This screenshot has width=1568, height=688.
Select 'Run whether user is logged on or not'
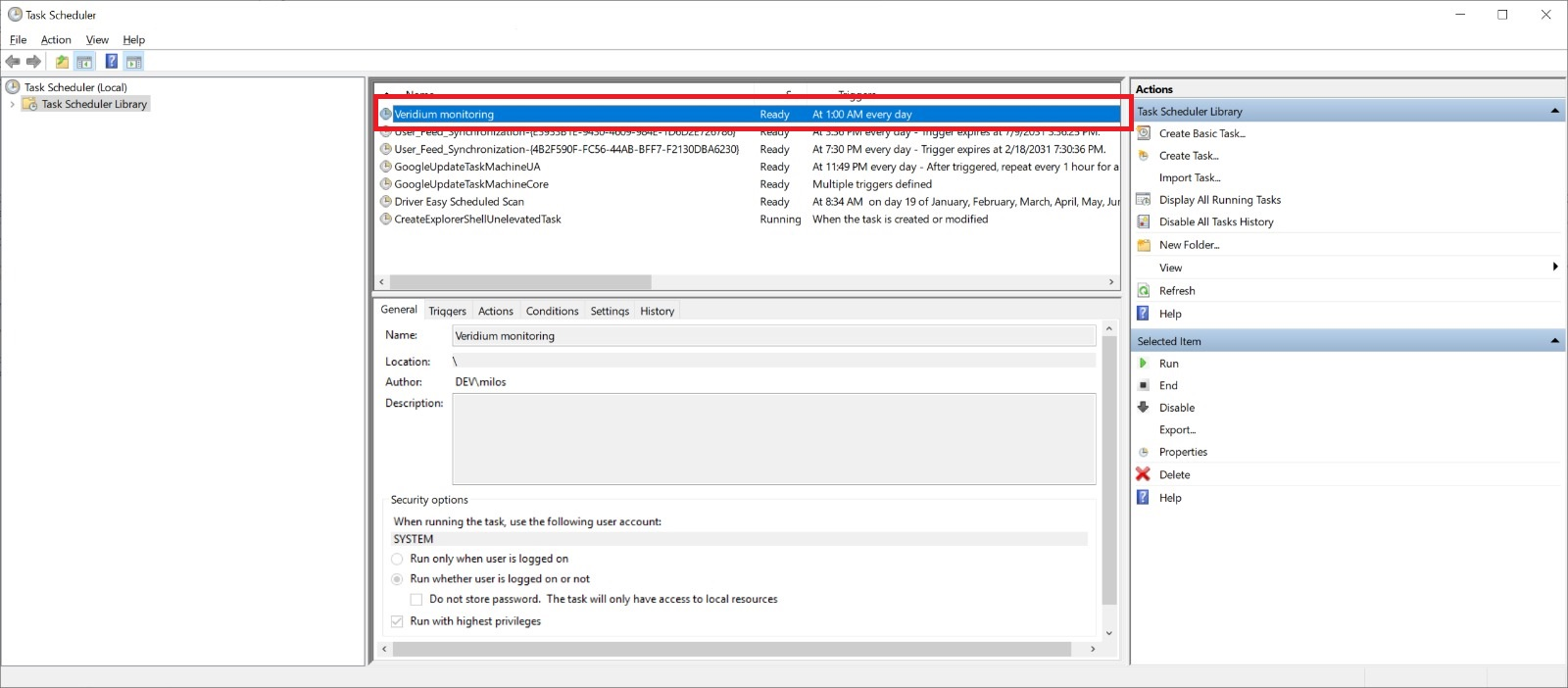(x=397, y=579)
